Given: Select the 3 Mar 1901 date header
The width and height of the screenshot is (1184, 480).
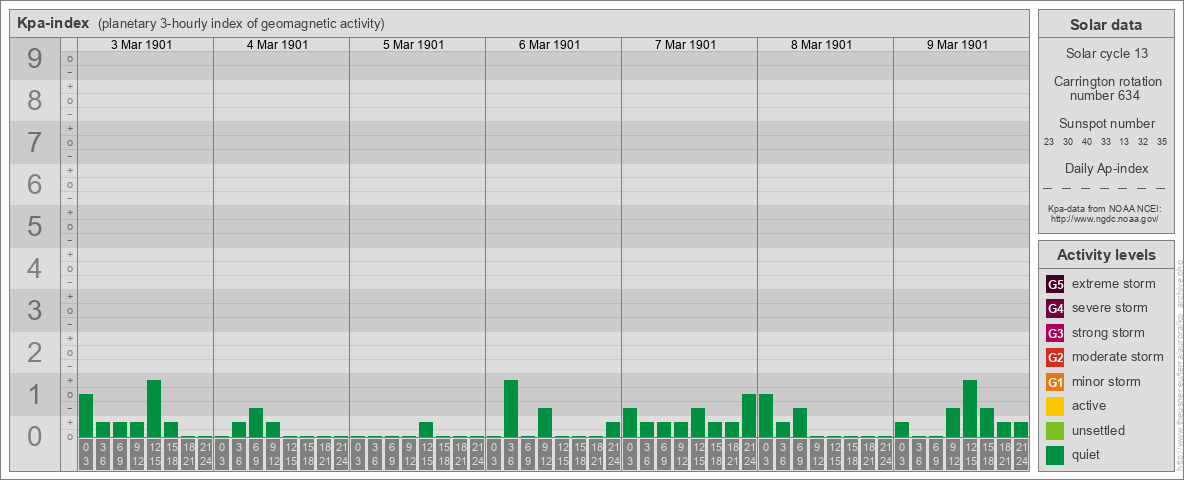Looking at the screenshot, I should 141,45.
